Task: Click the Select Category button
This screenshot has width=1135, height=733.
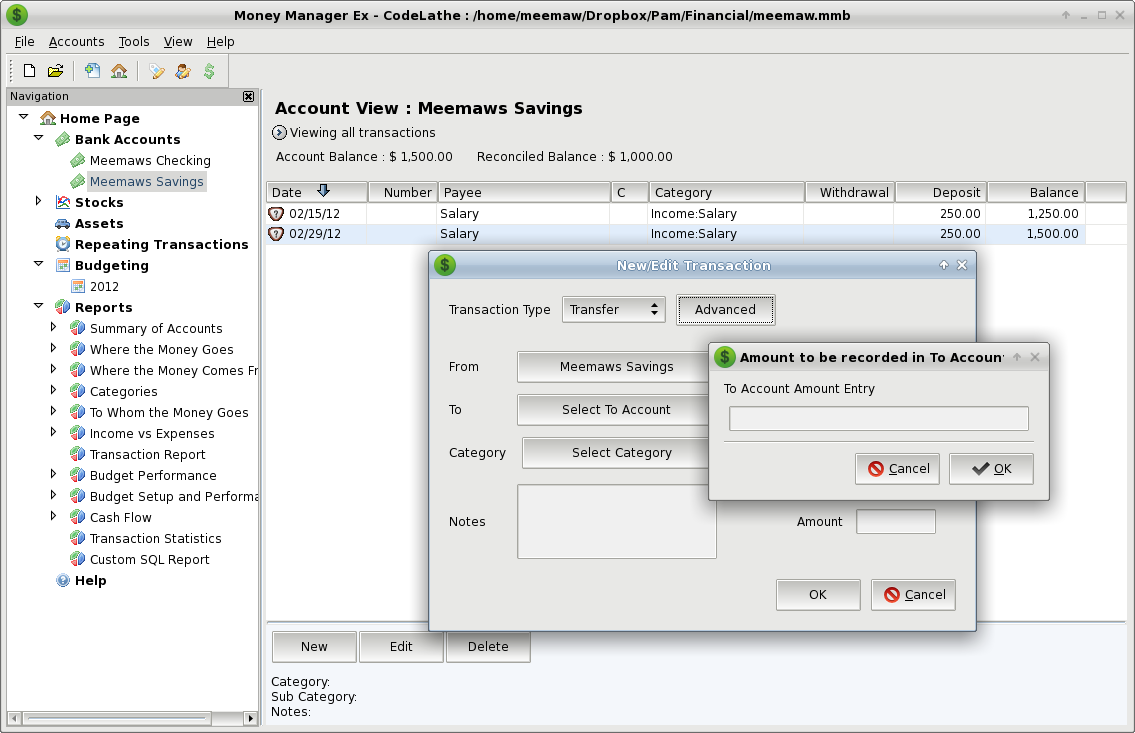Action: (x=615, y=453)
